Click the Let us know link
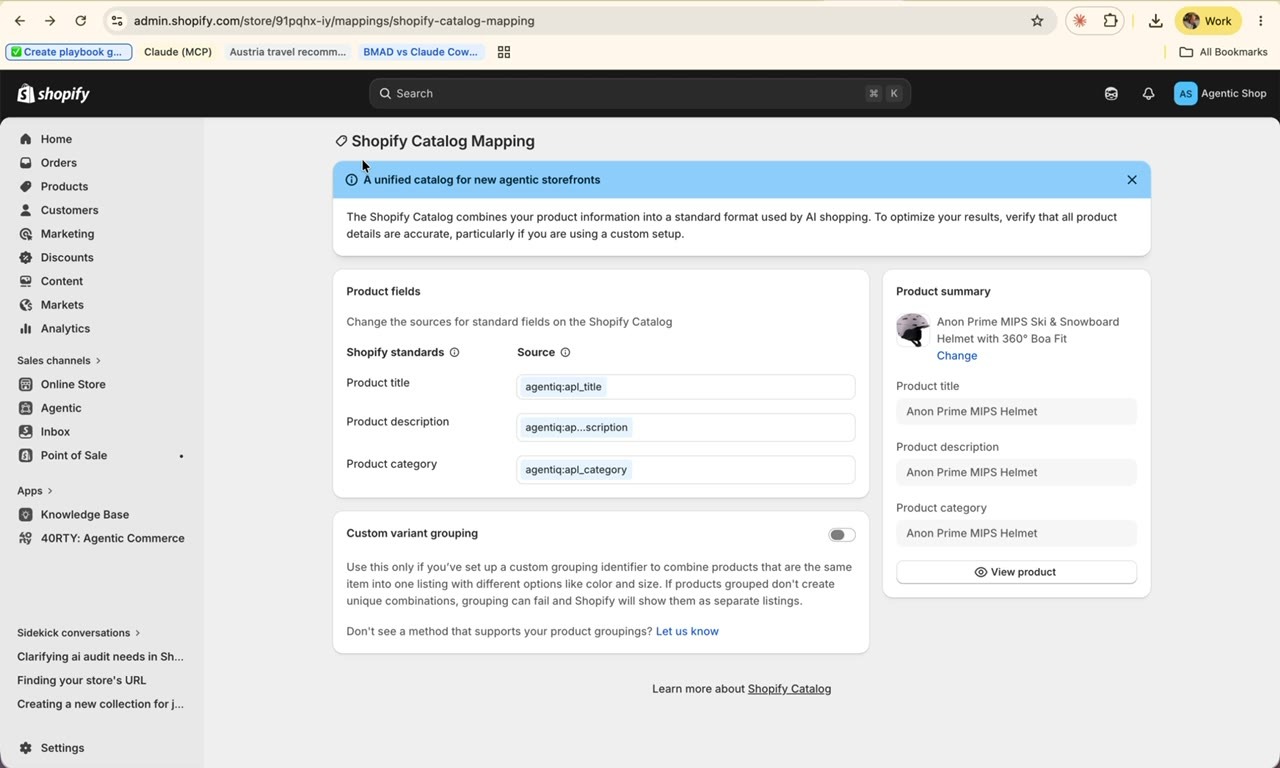The width and height of the screenshot is (1280, 768). tap(687, 631)
